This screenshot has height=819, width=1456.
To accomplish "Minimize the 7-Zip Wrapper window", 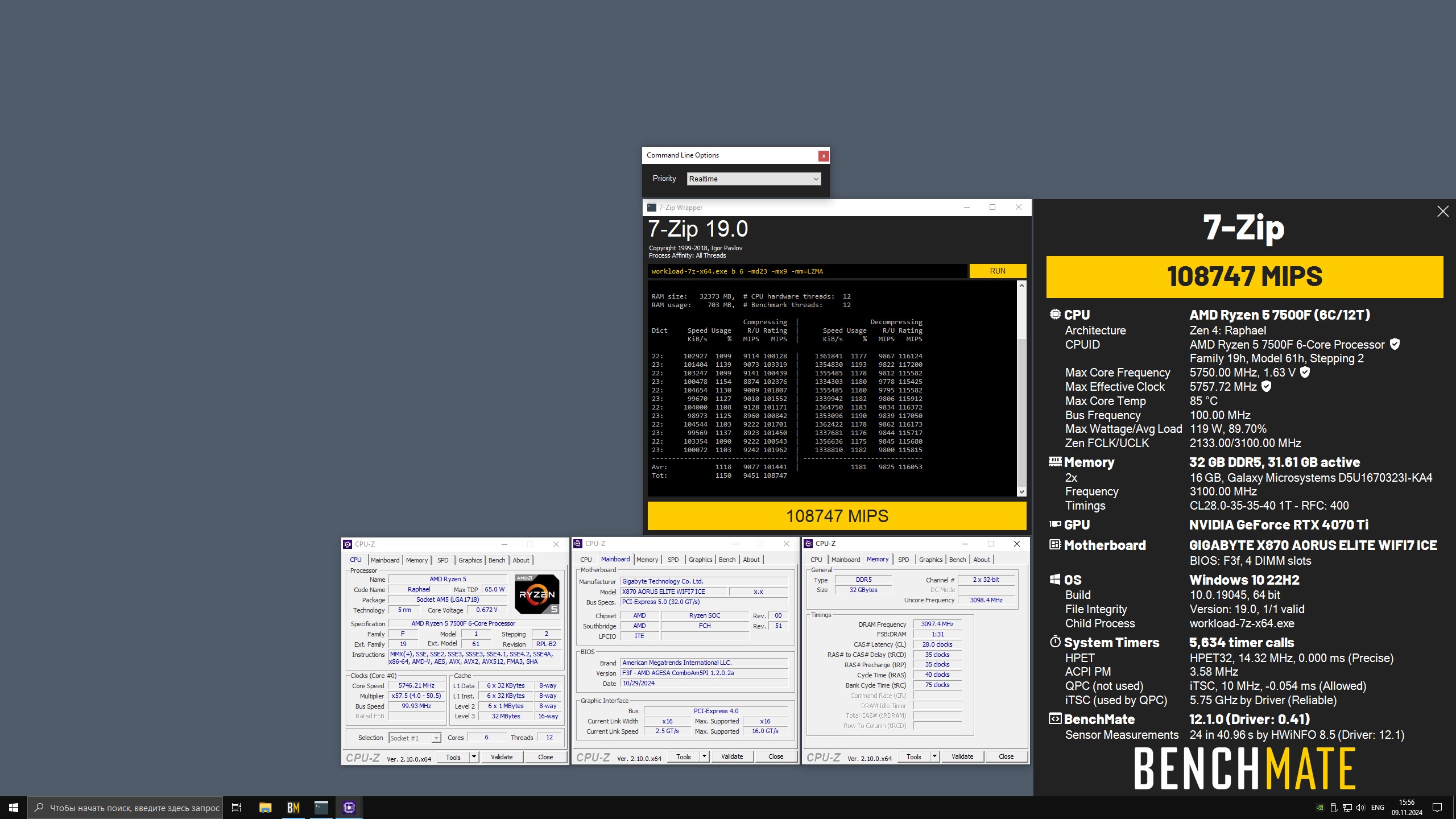I will [966, 207].
